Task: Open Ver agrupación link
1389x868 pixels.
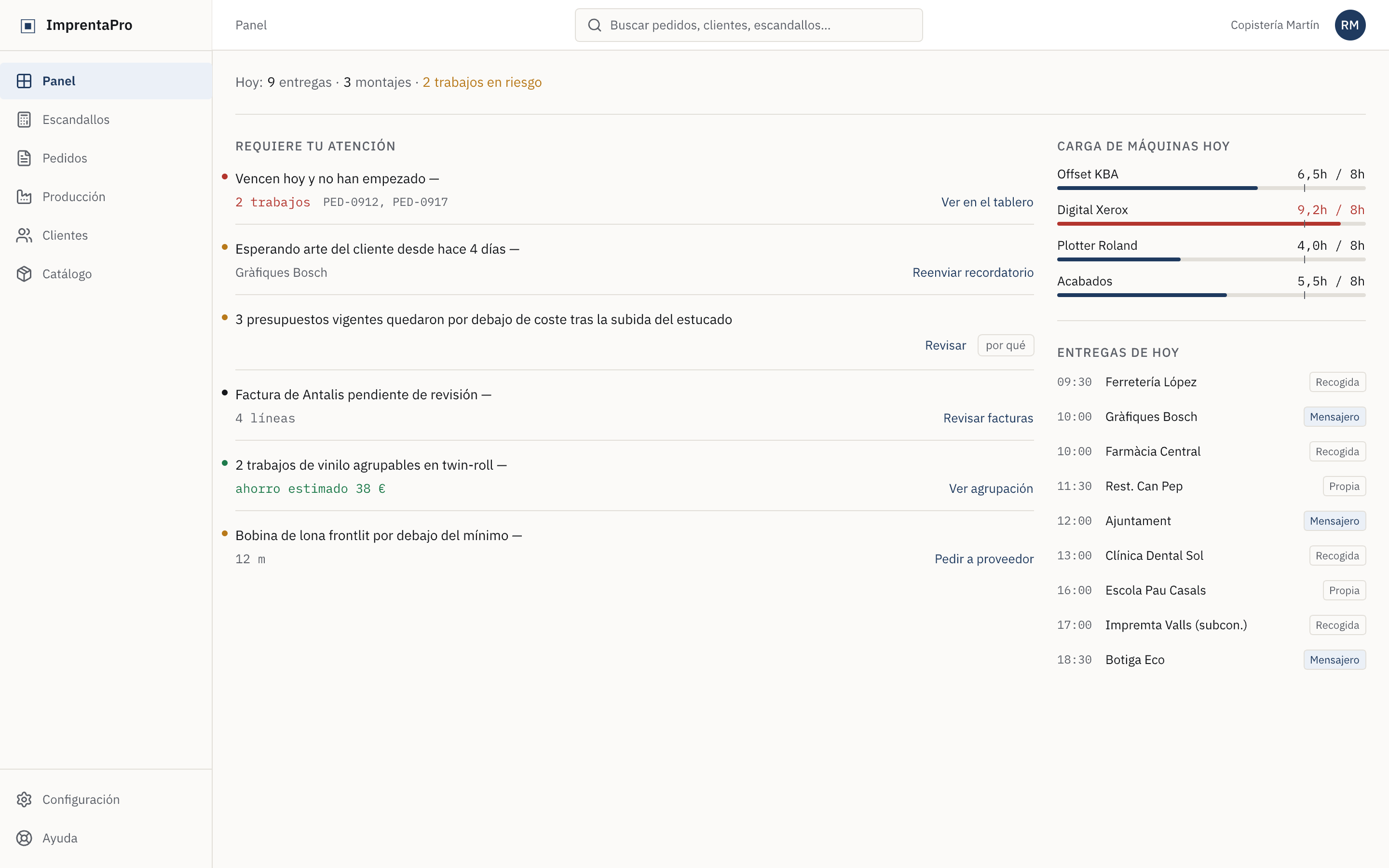Action: [991, 488]
